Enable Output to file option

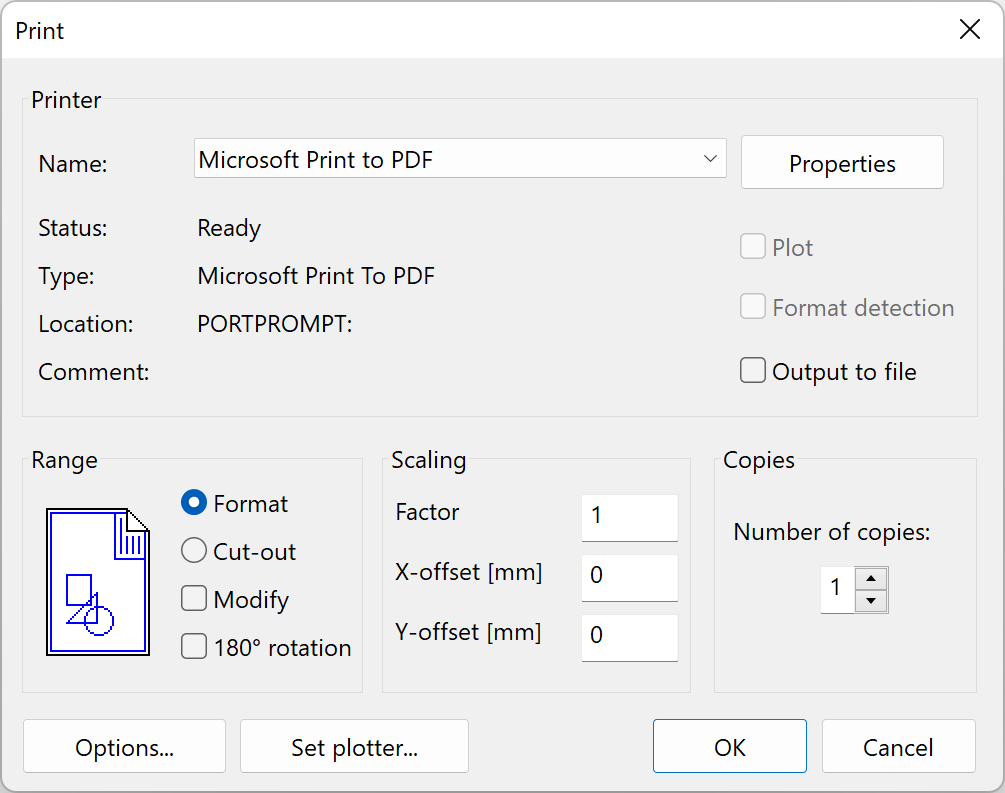click(753, 372)
